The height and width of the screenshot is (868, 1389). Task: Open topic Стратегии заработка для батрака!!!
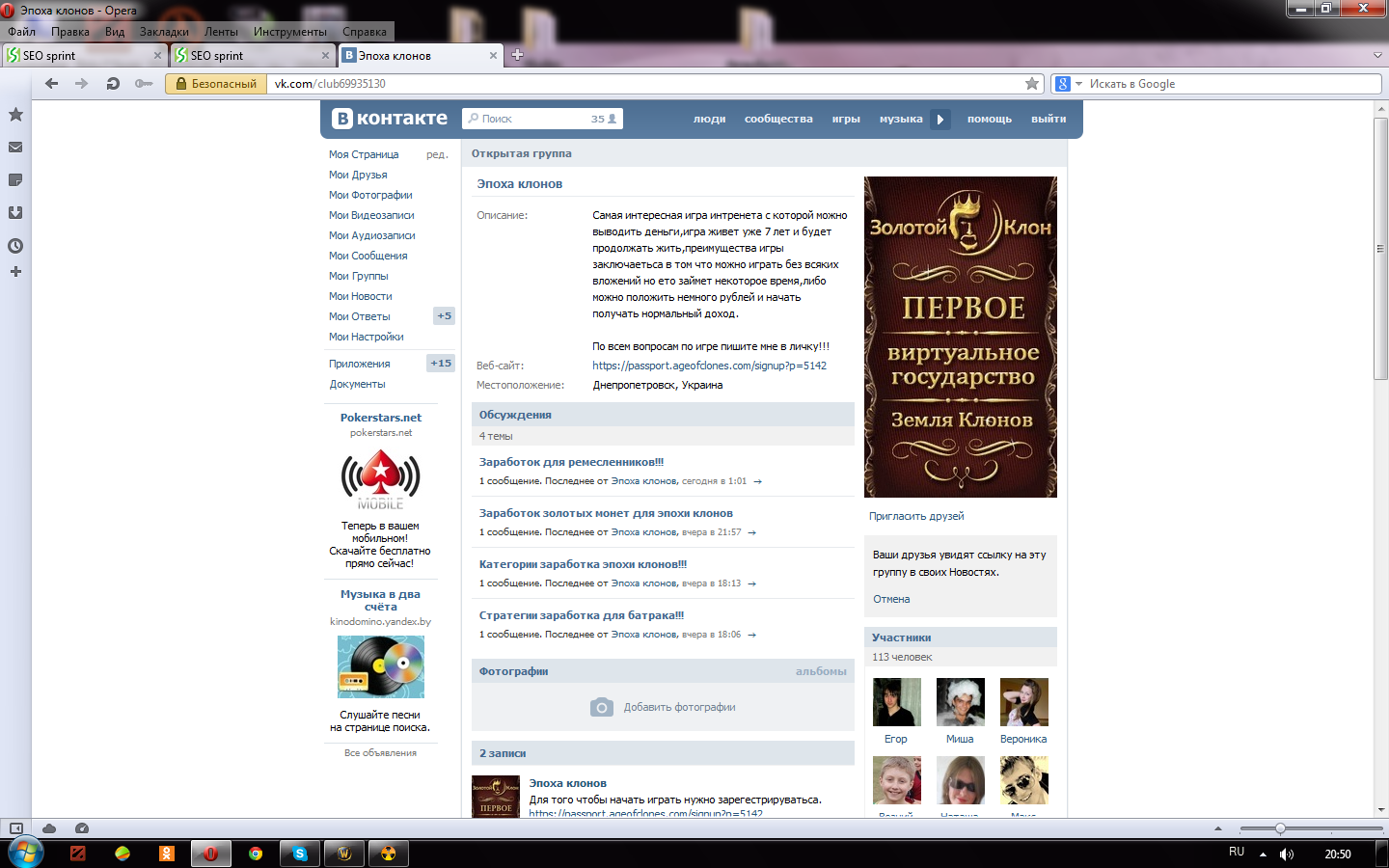point(582,615)
